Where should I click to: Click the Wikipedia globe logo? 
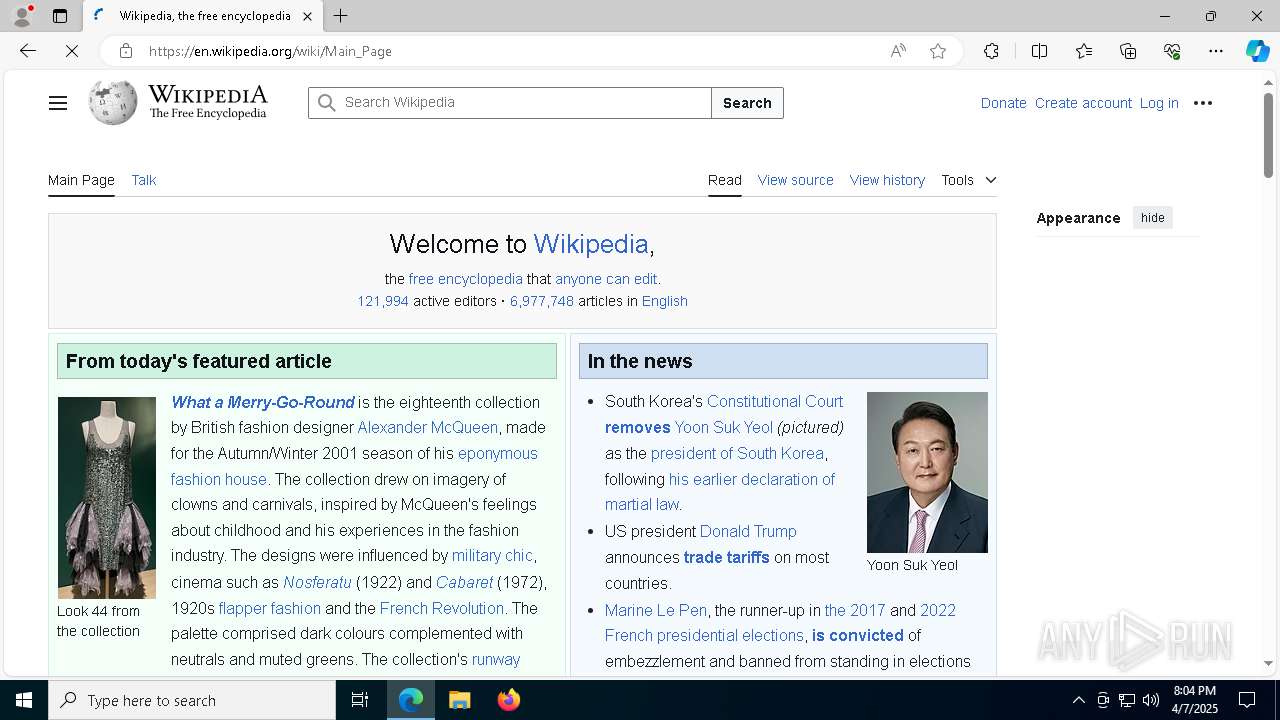pos(113,102)
